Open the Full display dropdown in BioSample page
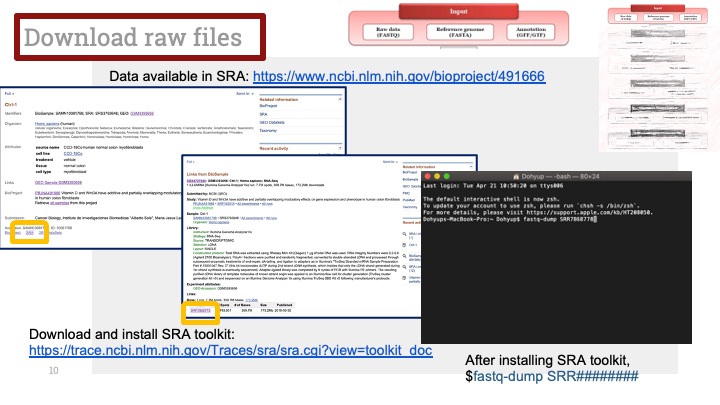 pos(9,94)
